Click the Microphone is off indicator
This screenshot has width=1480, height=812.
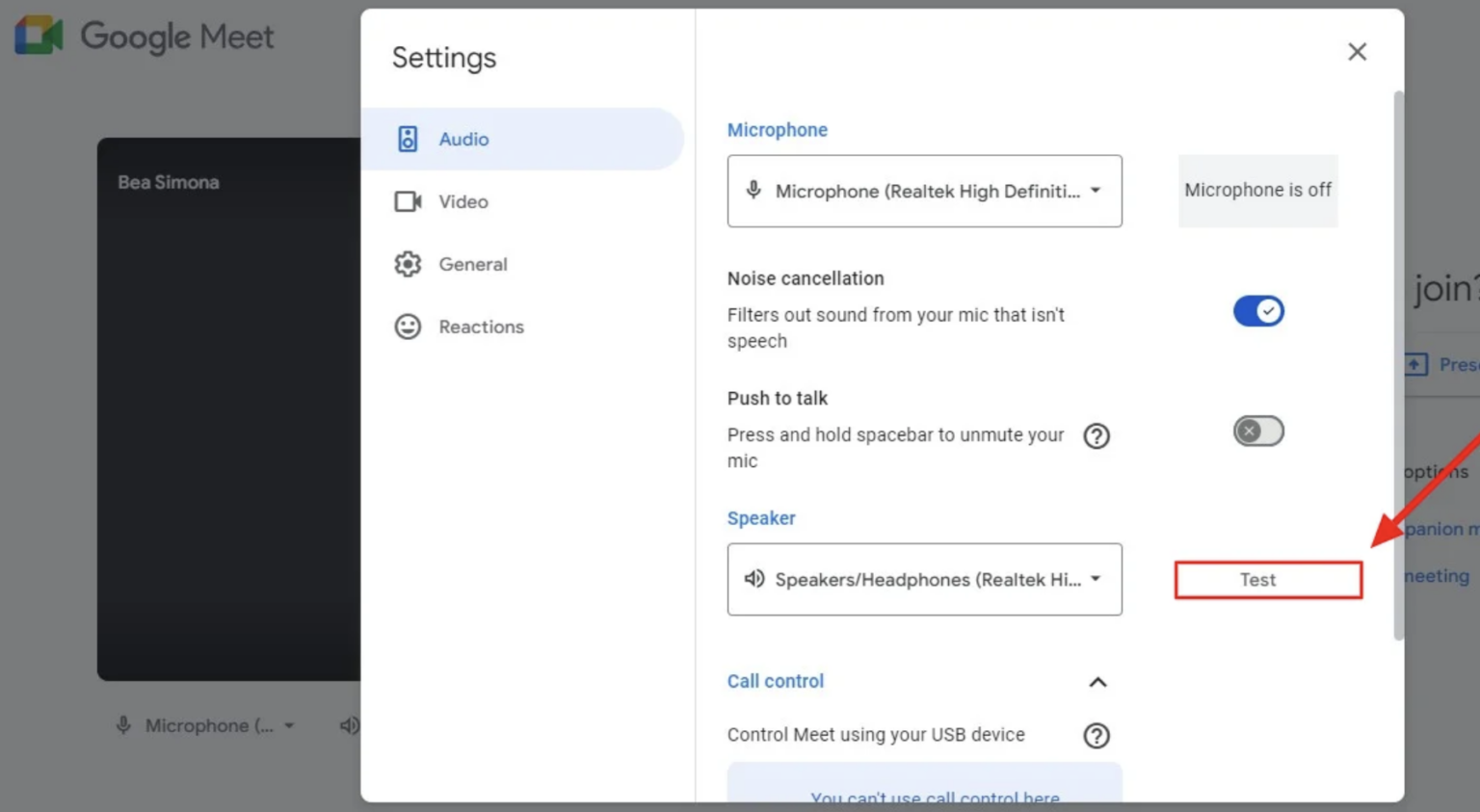click(1257, 190)
